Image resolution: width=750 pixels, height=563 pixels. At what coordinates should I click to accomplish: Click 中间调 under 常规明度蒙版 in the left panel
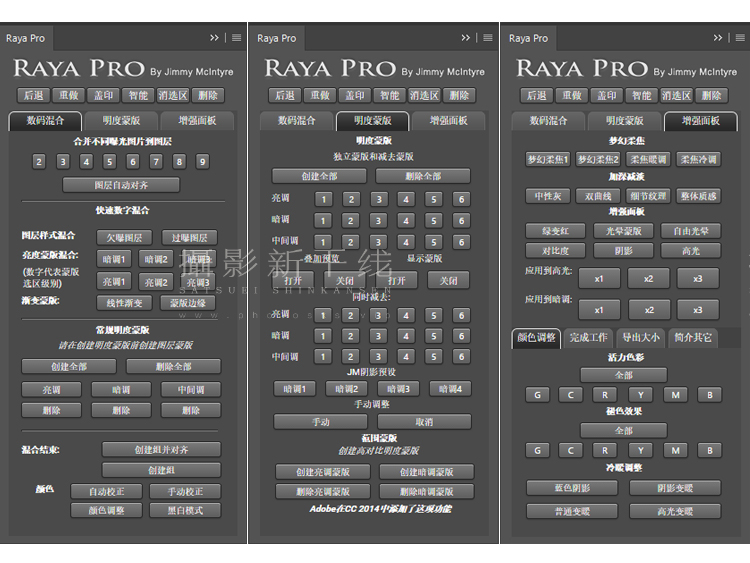pyautogui.click(x=191, y=389)
